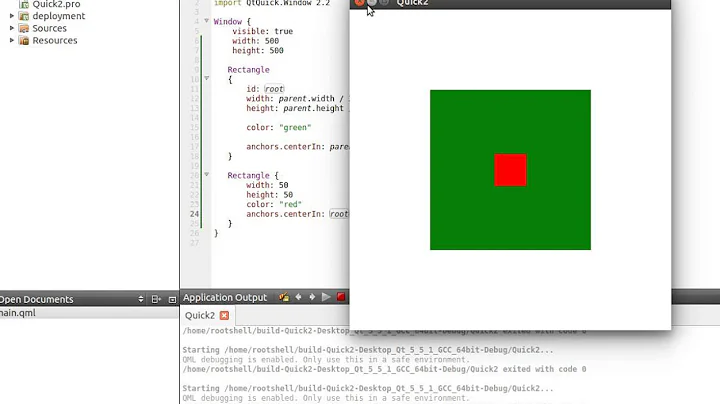Stop the running application with the red square

(341, 297)
